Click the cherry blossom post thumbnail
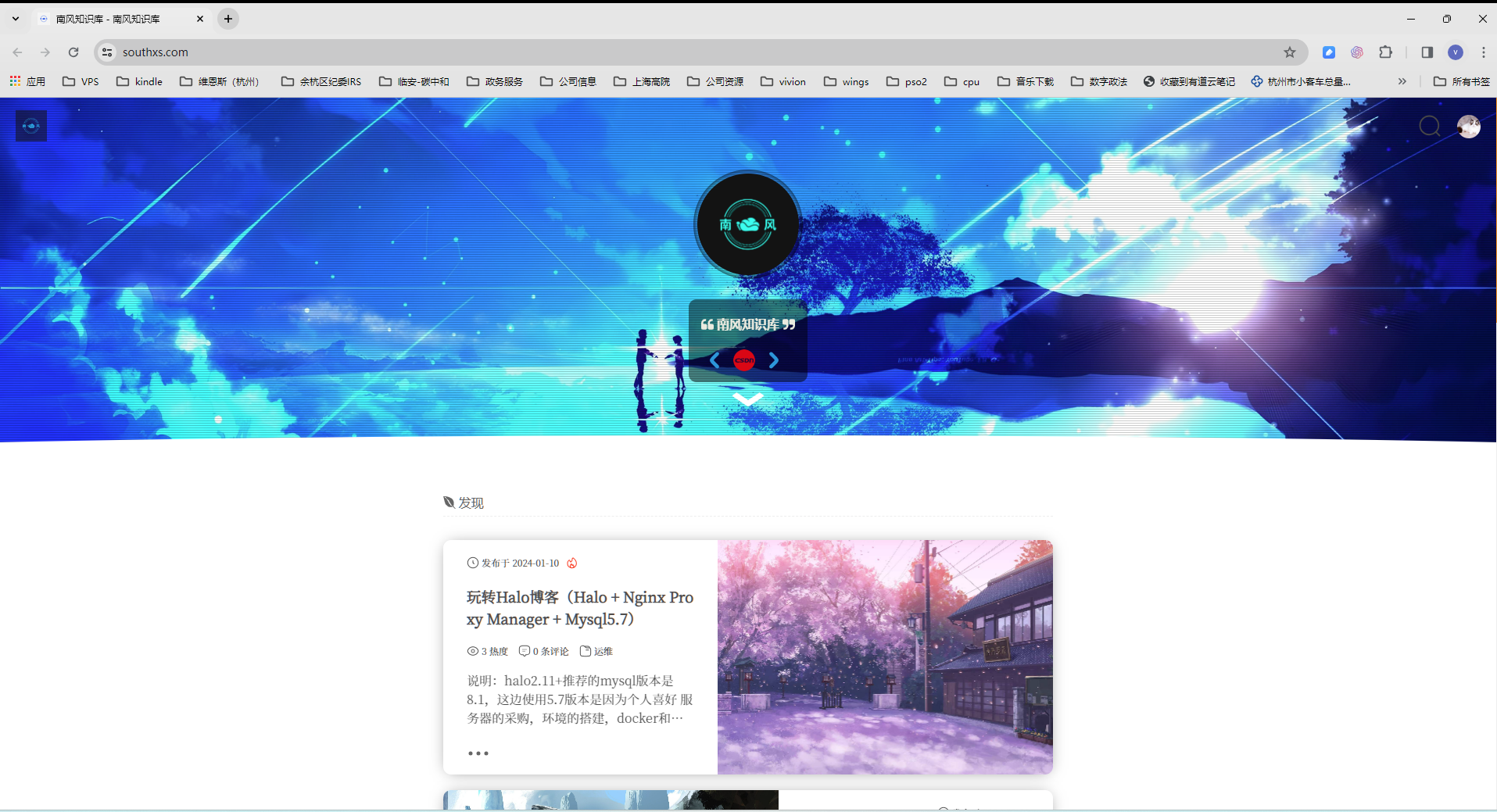1497x812 pixels. pos(884,656)
